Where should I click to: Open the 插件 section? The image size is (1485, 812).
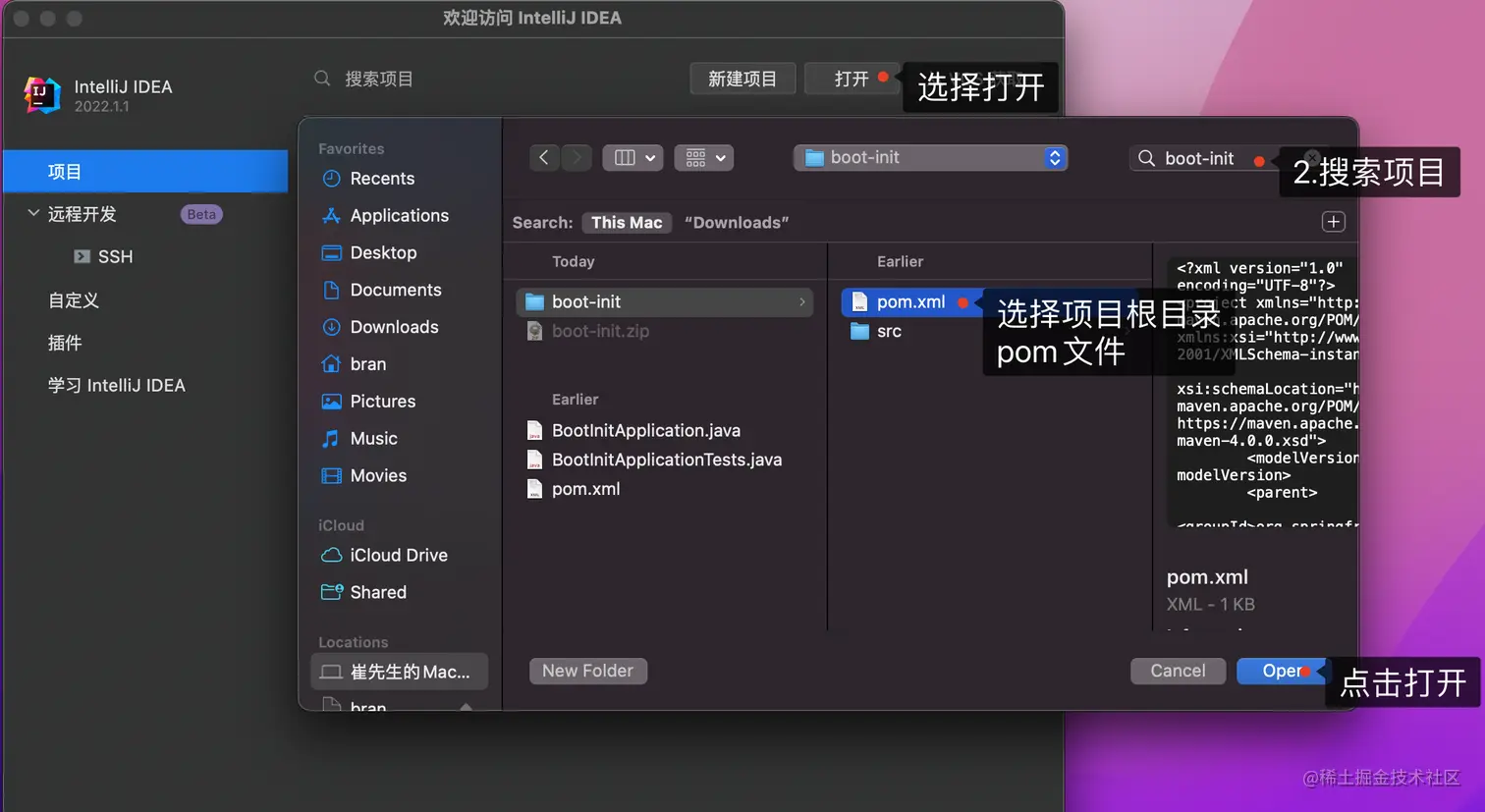pyautogui.click(x=65, y=343)
